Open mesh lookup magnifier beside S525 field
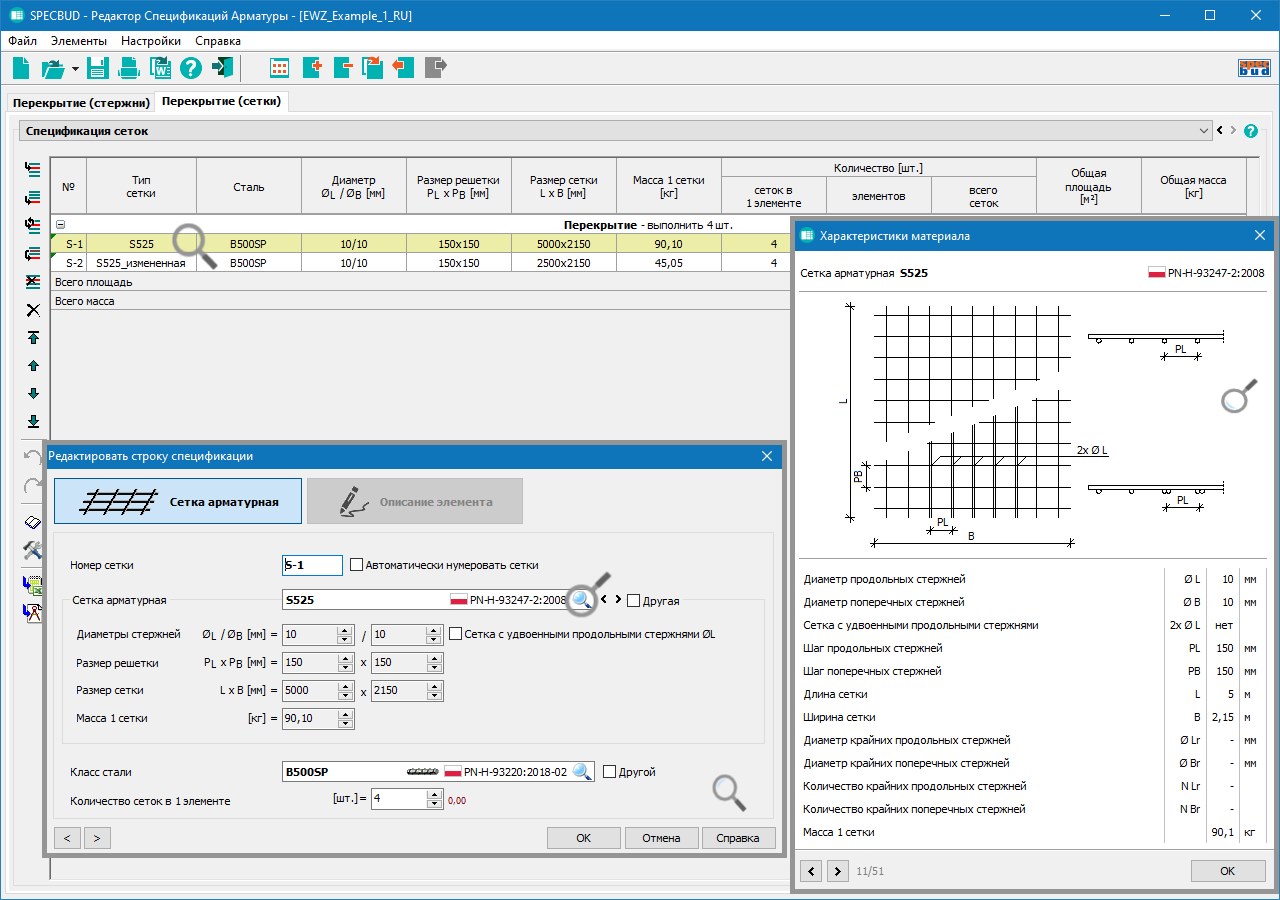Screen dimensions: 1280x900 click(x=582, y=600)
